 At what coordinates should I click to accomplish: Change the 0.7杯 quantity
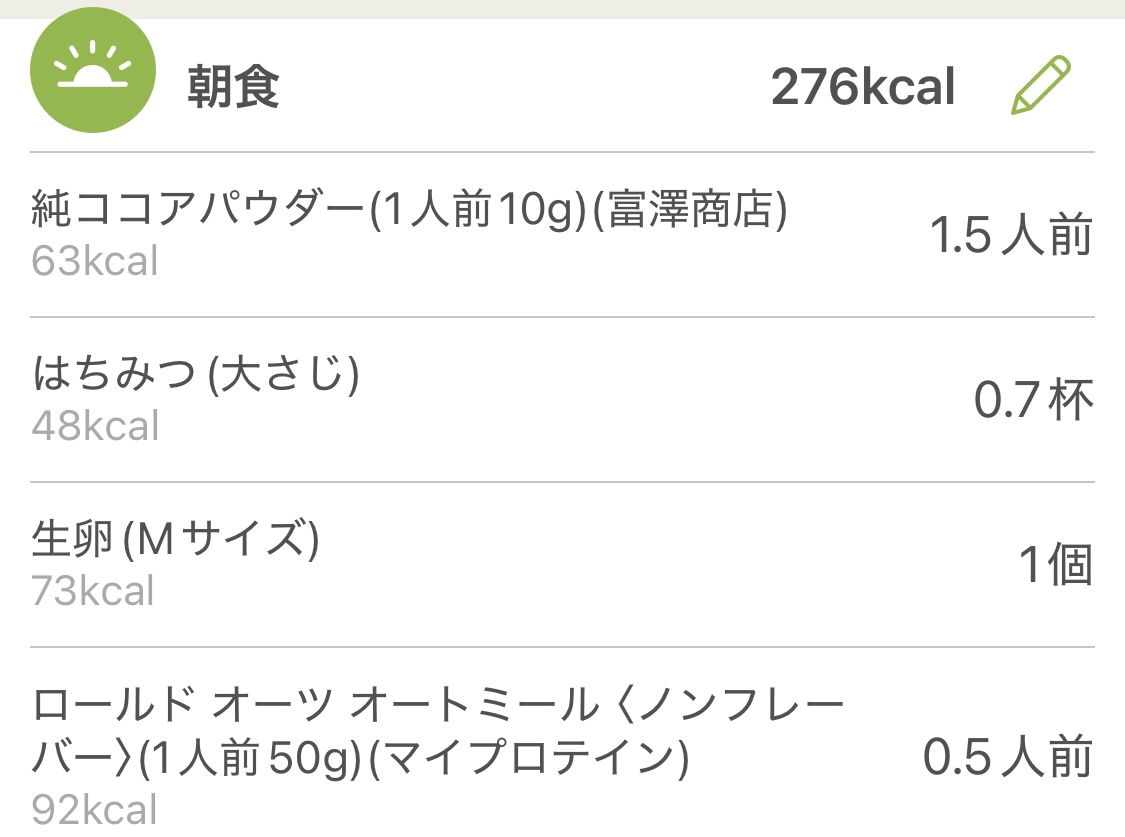point(1033,401)
